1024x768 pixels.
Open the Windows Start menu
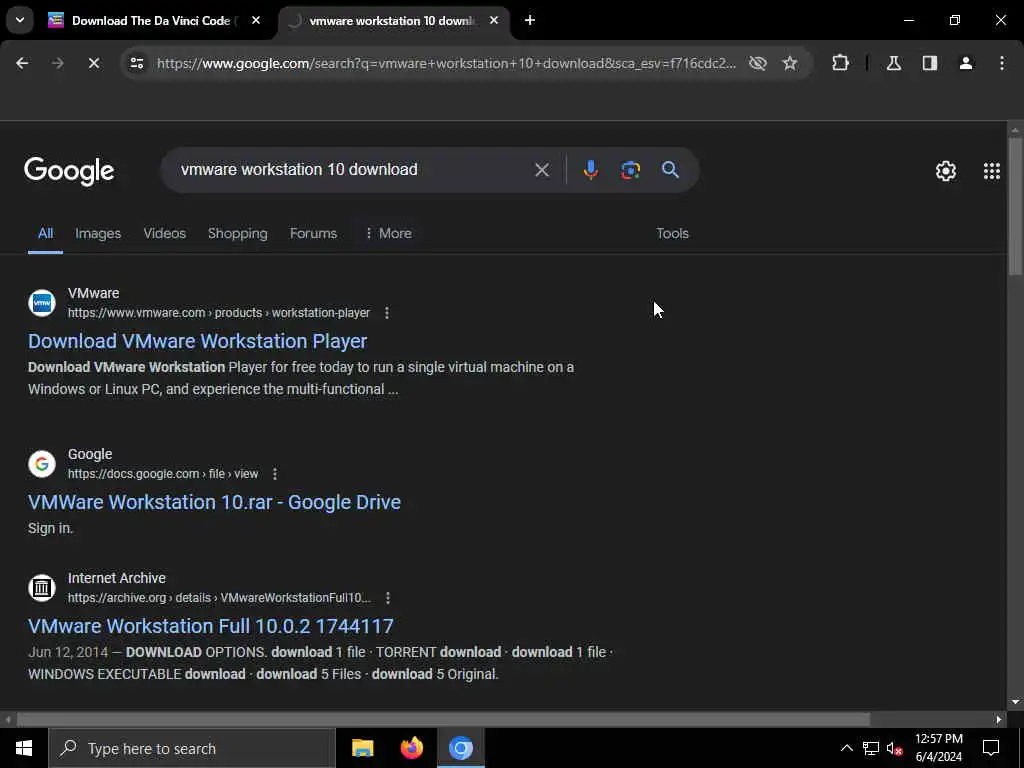(24, 748)
